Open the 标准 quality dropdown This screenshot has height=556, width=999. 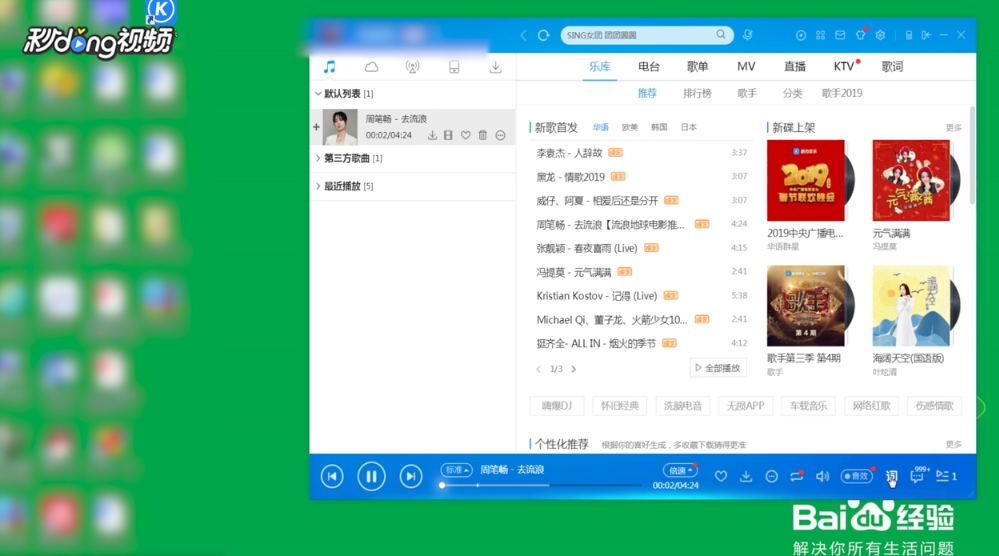(x=456, y=470)
